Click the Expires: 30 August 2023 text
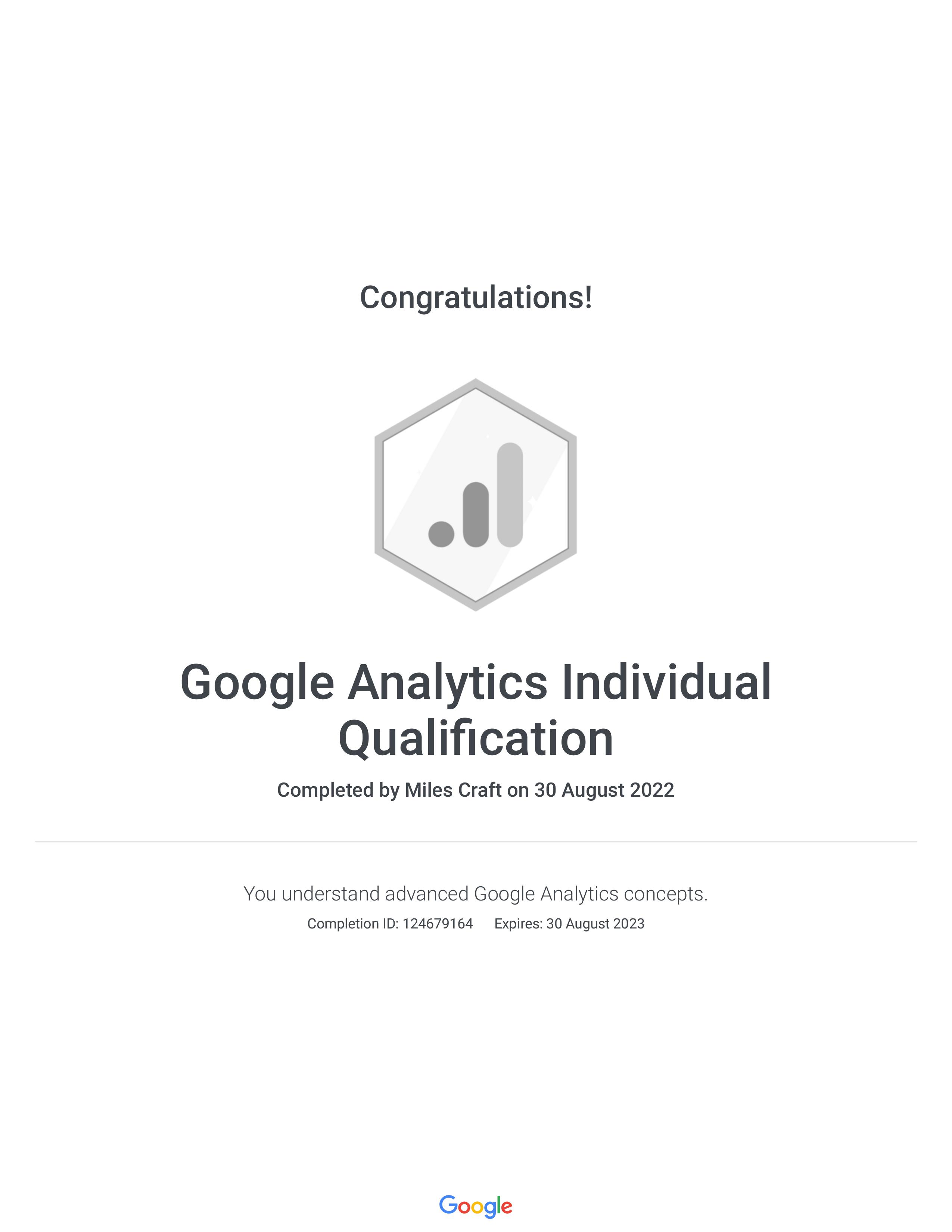The image size is (952, 1232). coord(569,923)
